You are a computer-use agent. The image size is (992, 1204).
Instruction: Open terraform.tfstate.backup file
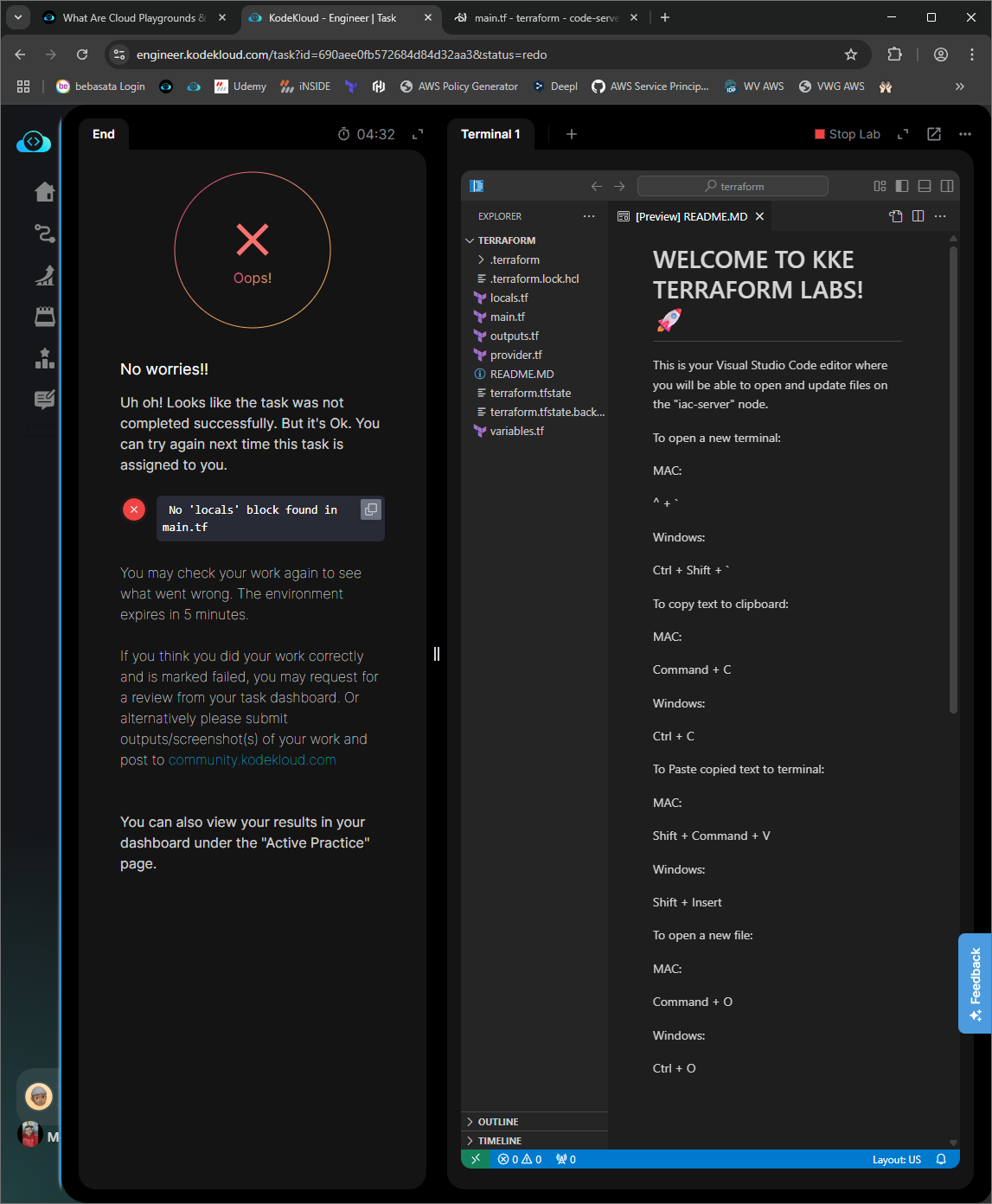534,412
